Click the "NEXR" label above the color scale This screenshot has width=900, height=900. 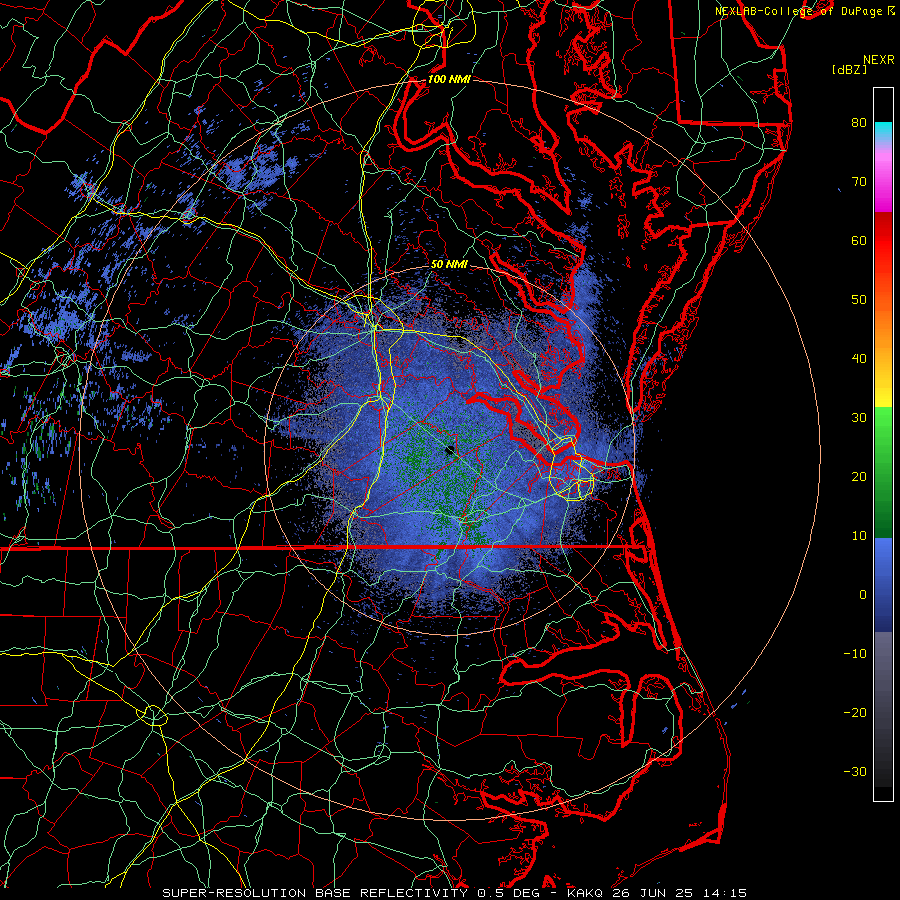pyautogui.click(x=879, y=60)
